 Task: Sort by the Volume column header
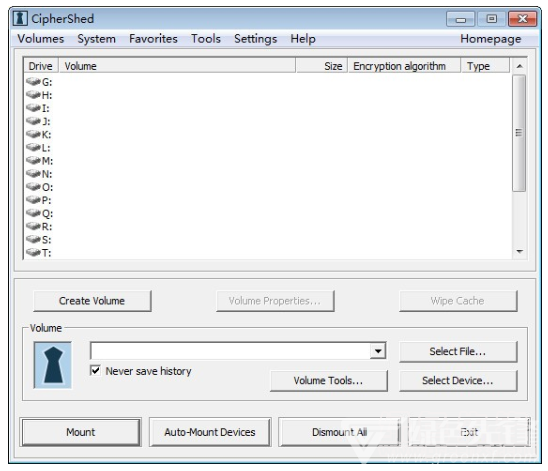[177, 66]
